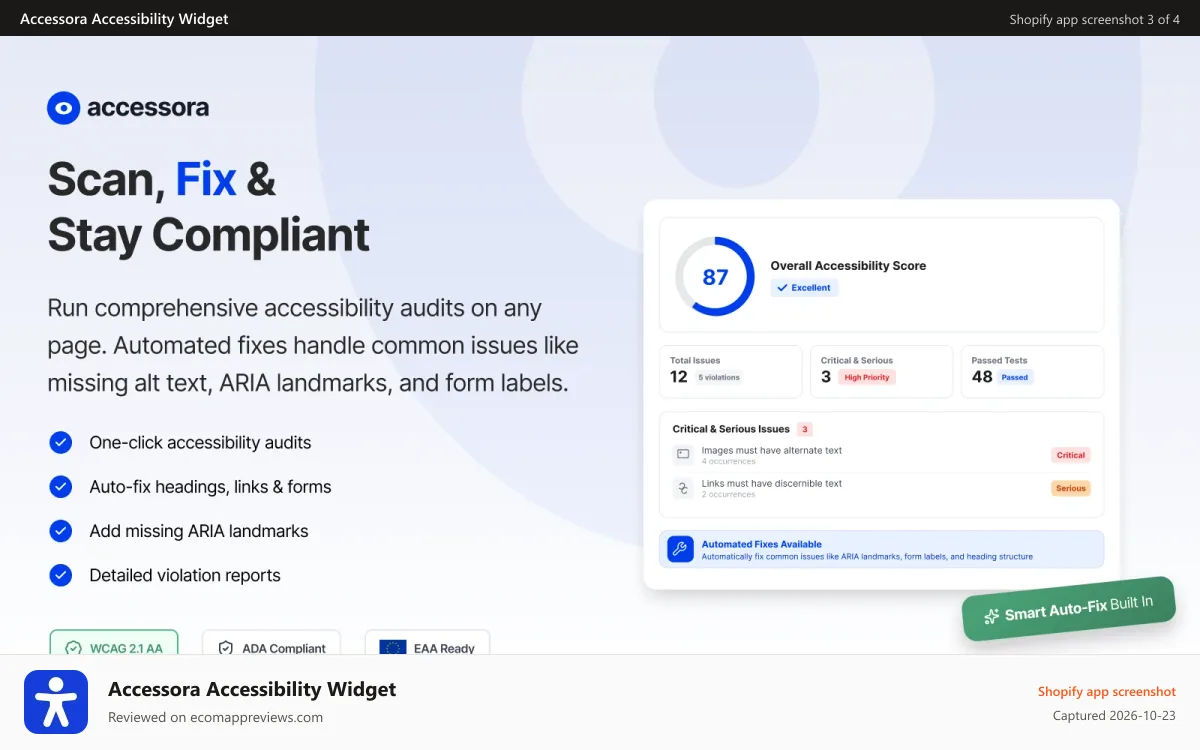1200x750 pixels.
Task: Click checkmark next to Add missing ARIA landmarks
Action: (61, 530)
